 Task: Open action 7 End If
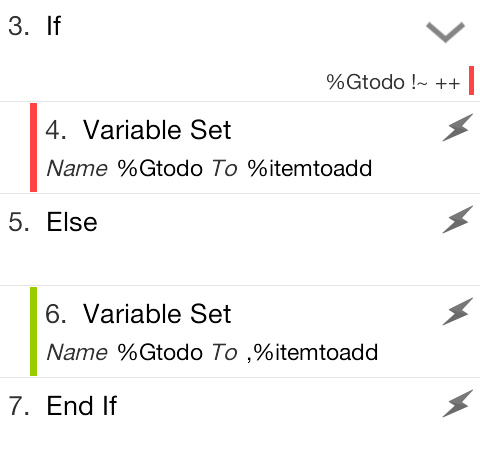(x=82, y=406)
